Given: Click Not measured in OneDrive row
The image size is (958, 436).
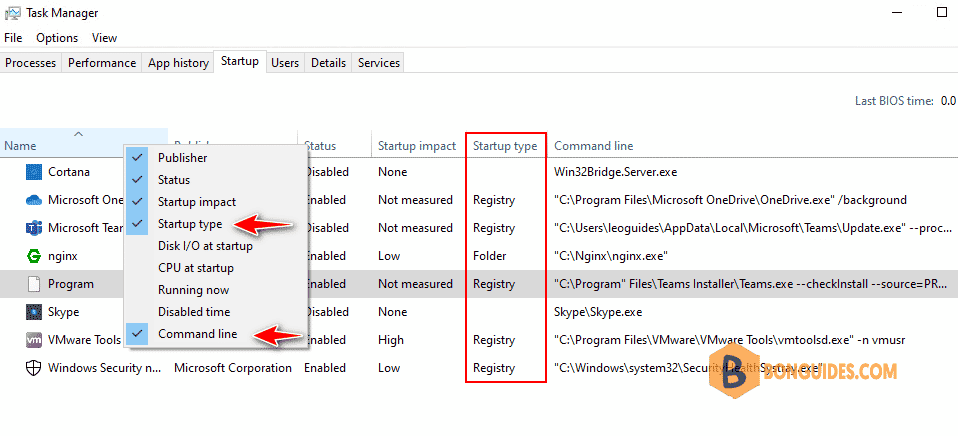Looking at the screenshot, I should pyautogui.click(x=415, y=200).
